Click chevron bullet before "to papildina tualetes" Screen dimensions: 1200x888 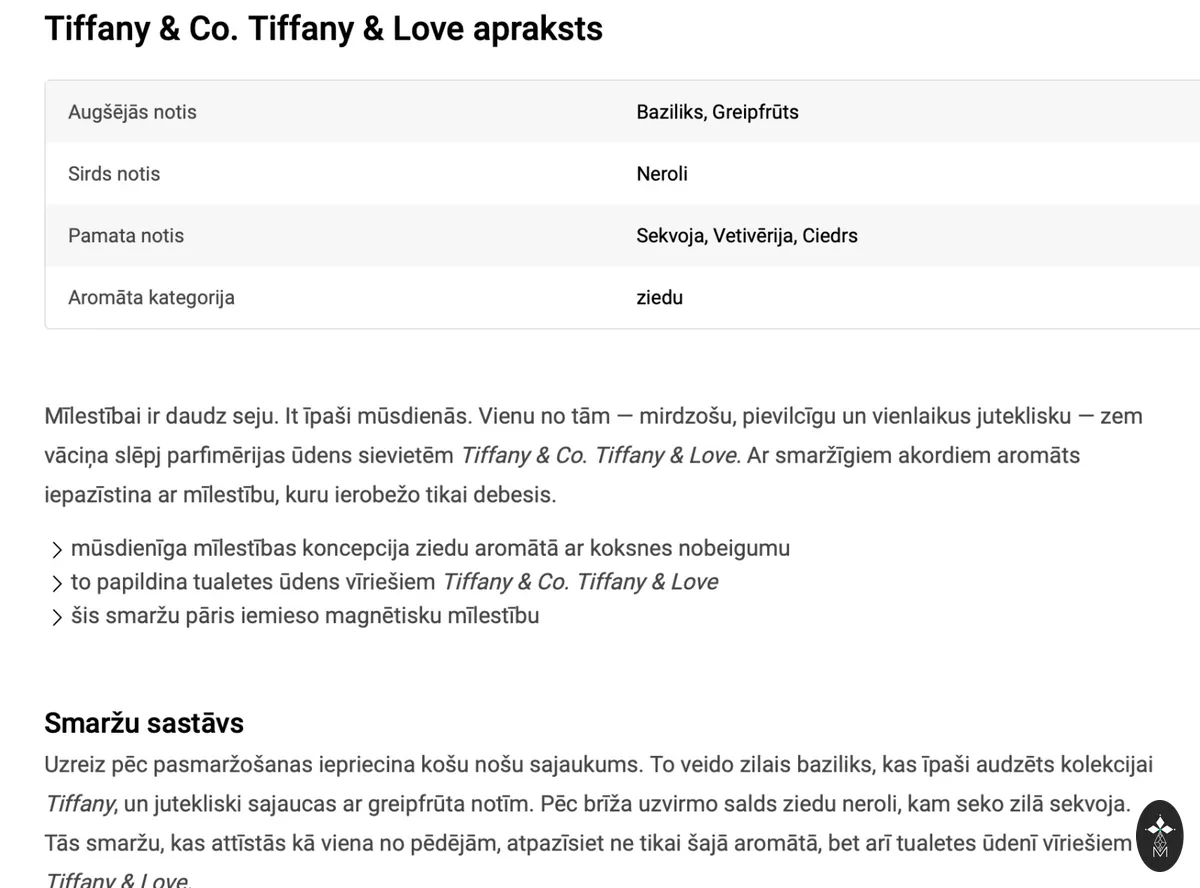click(x=56, y=583)
